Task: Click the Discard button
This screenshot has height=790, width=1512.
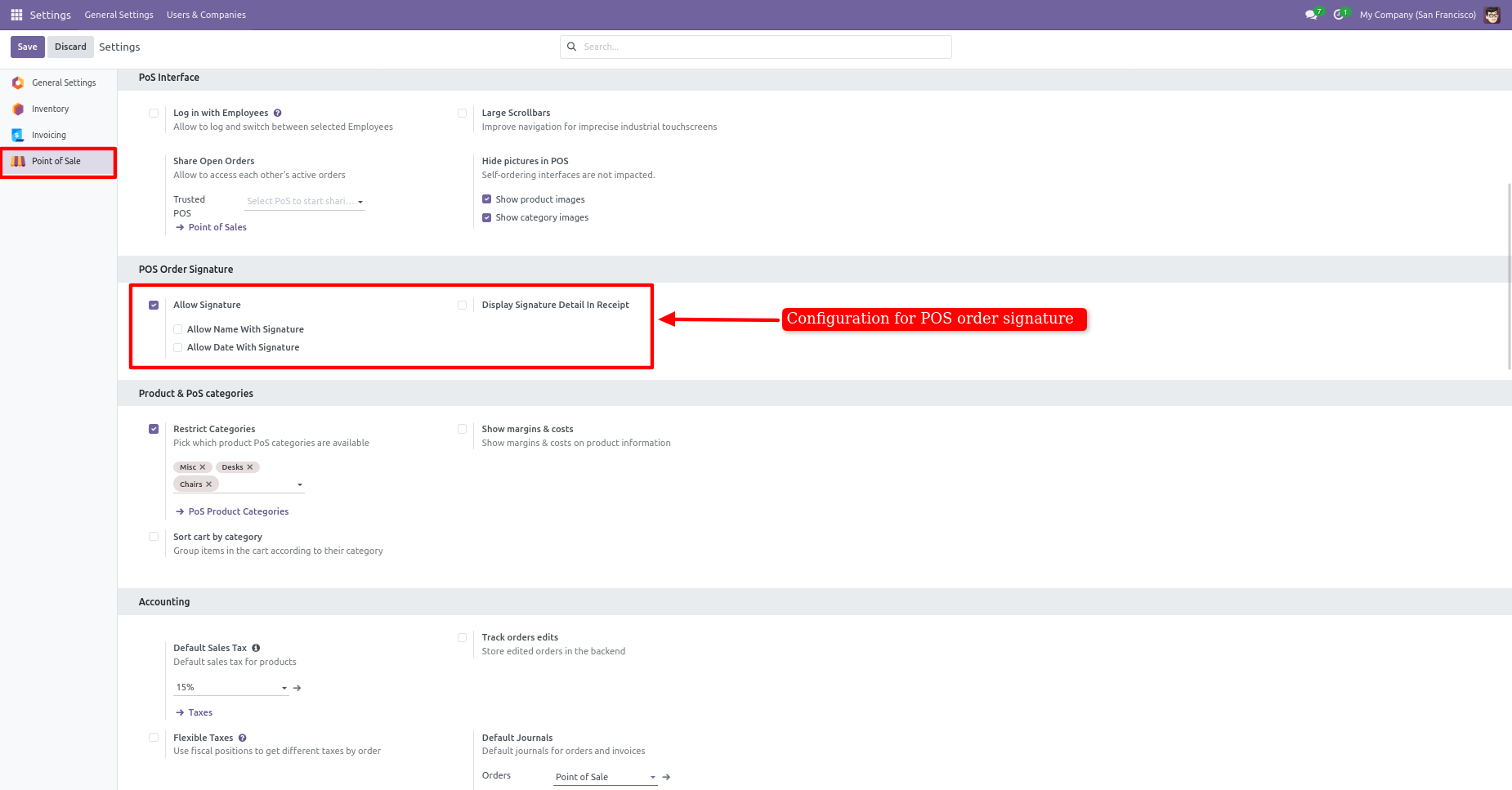Action: click(x=70, y=47)
